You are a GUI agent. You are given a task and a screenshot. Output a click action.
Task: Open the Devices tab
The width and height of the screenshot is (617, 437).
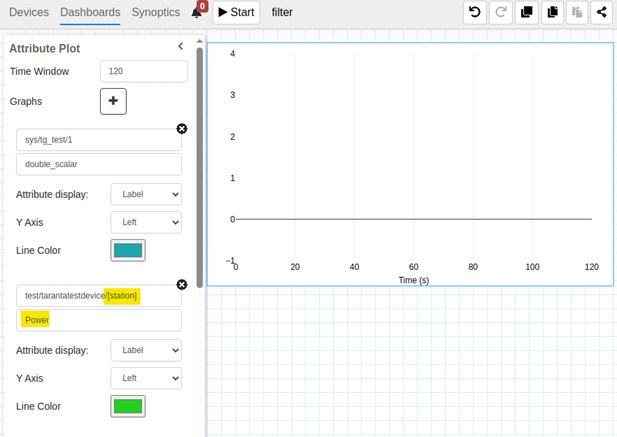click(x=29, y=12)
